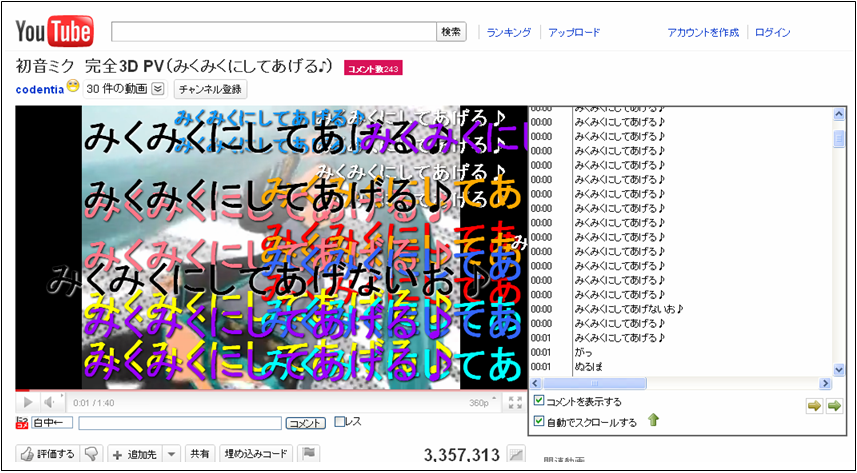The height and width of the screenshot is (473, 857).
Task: Click comment list scroll up arrow
Action: click(x=840, y=114)
